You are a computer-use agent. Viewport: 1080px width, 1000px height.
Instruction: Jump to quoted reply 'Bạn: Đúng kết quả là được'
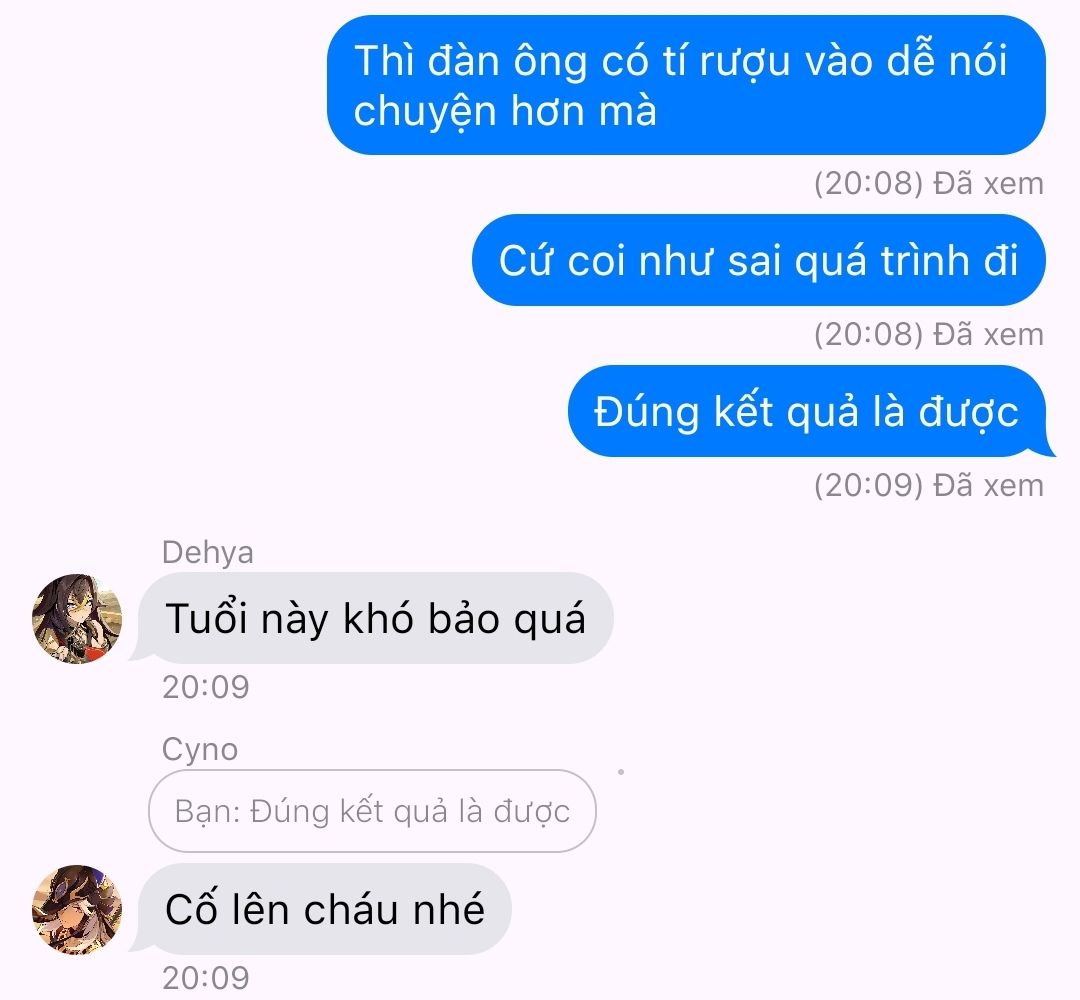(x=372, y=811)
